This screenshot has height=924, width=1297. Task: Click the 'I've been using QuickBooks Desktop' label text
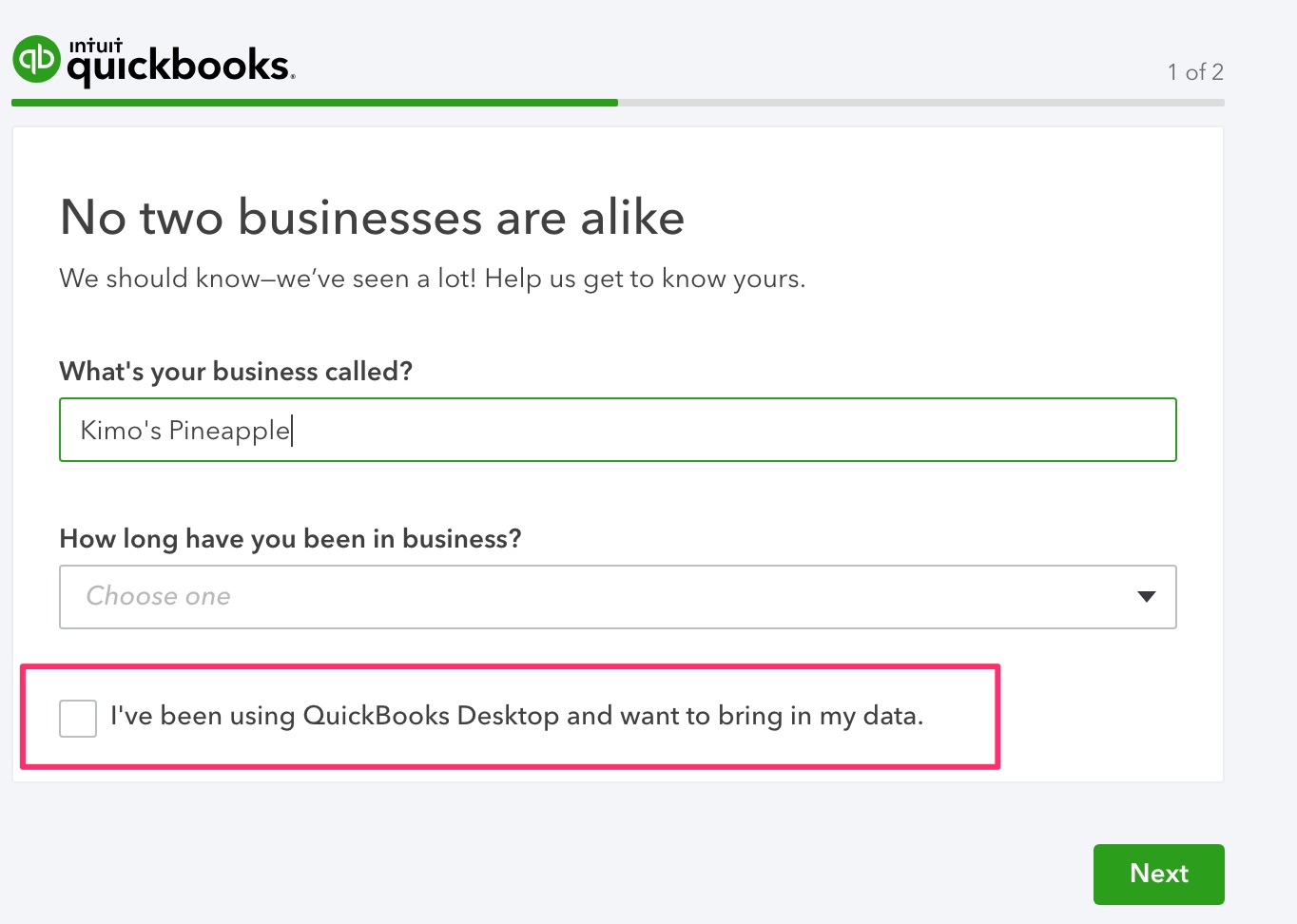tap(516, 716)
